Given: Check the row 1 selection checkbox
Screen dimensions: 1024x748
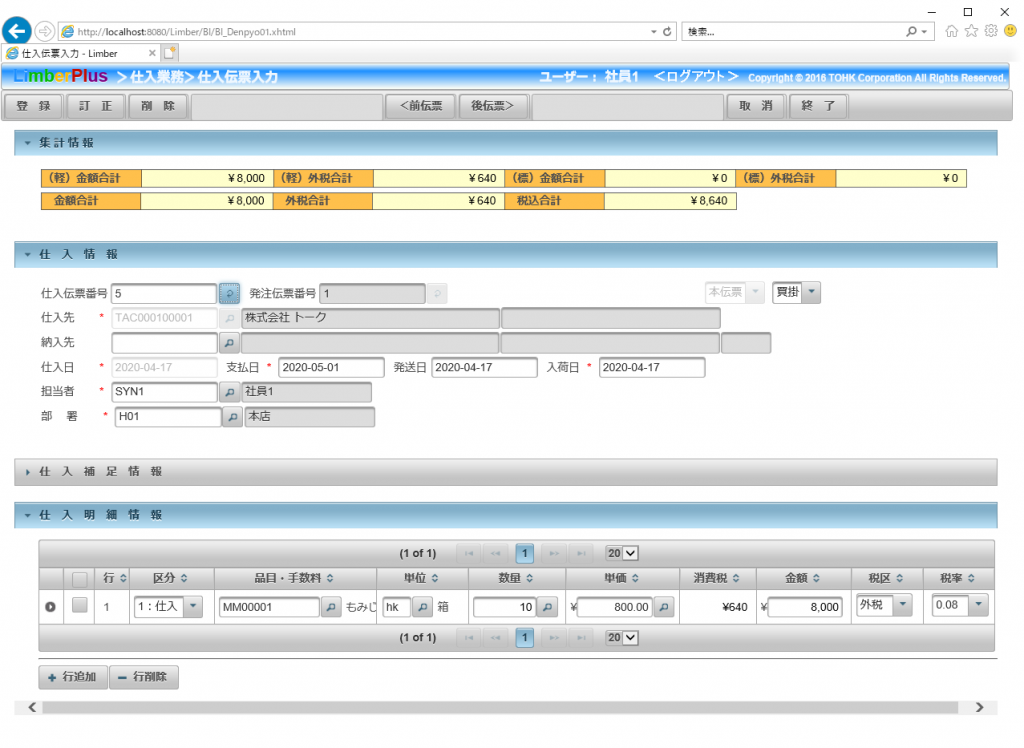Looking at the screenshot, I should tap(80, 605).
